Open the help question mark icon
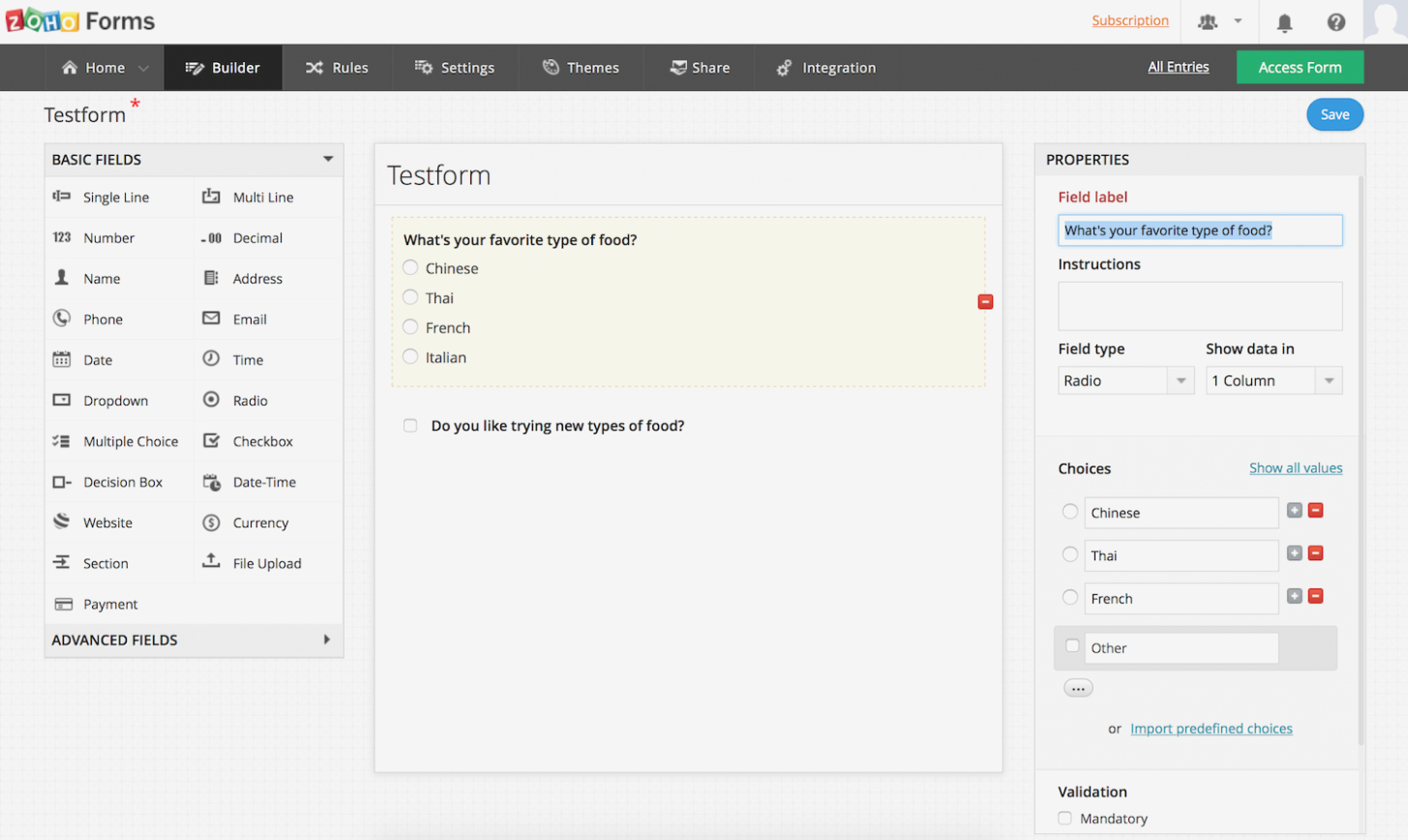 point(1335,22)
